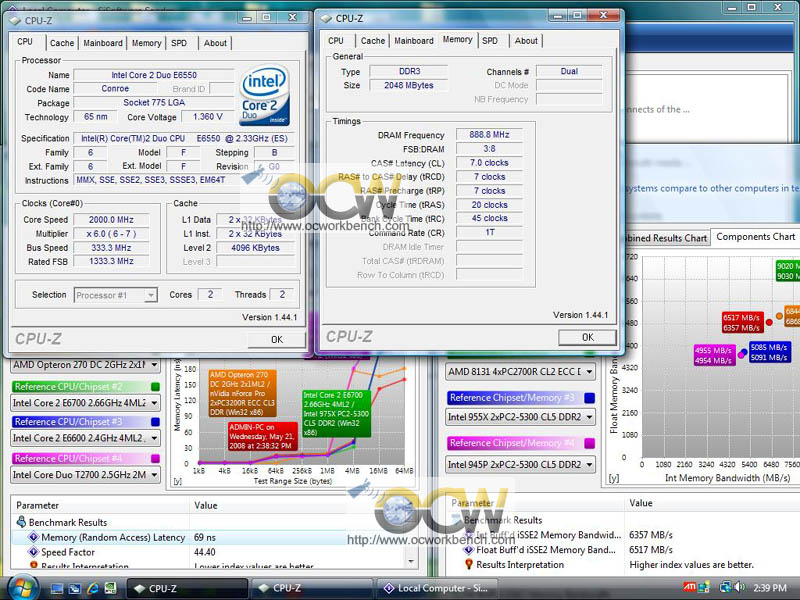The width and height of the screenshot is (800, 600).
Task: Select the Components Chart tab
Action: (755, 237)
